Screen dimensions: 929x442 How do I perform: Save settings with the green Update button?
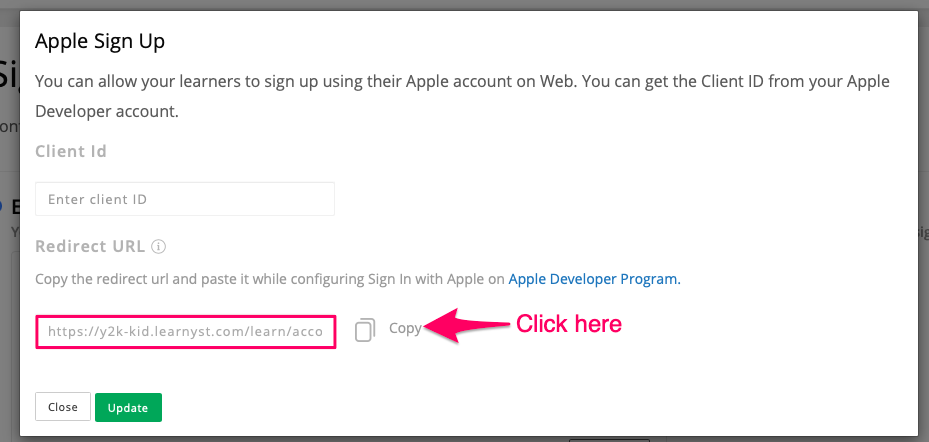click(x=128, y=408)
